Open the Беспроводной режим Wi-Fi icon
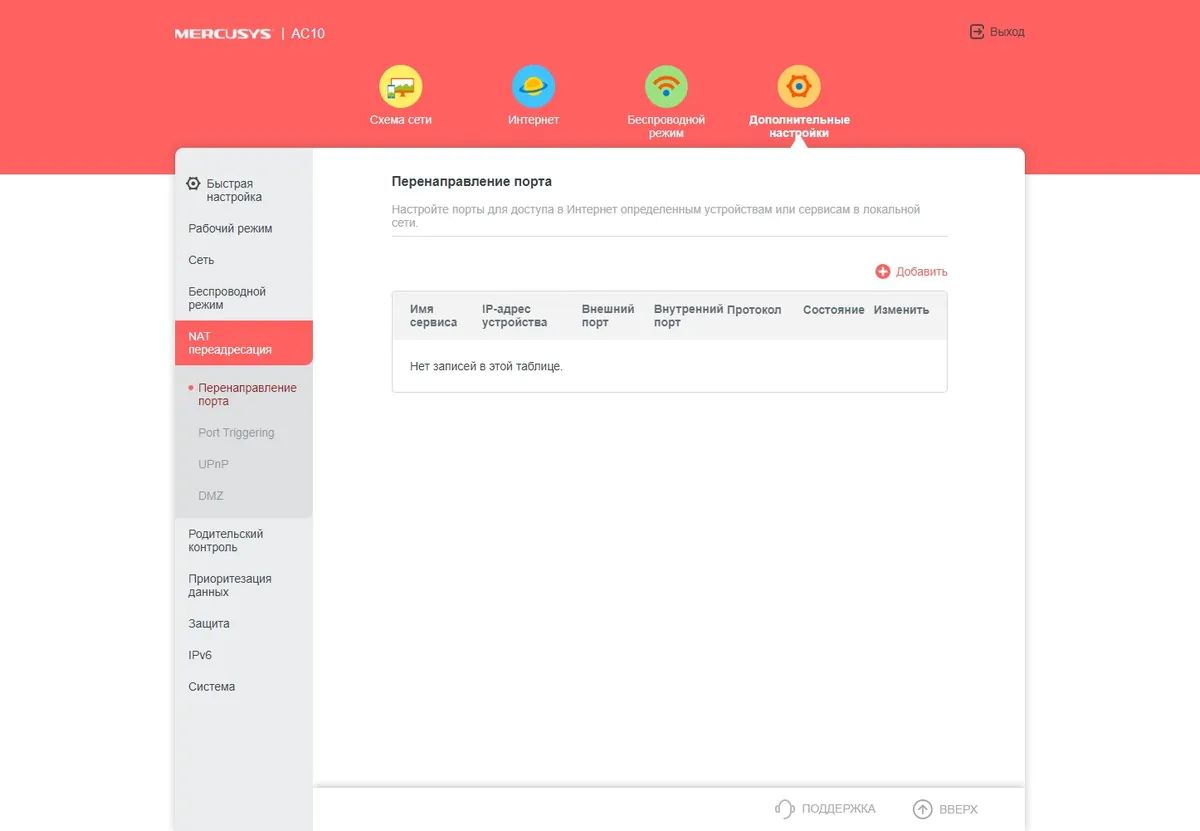Screen dimensions: 1200x831 [666, 87]
